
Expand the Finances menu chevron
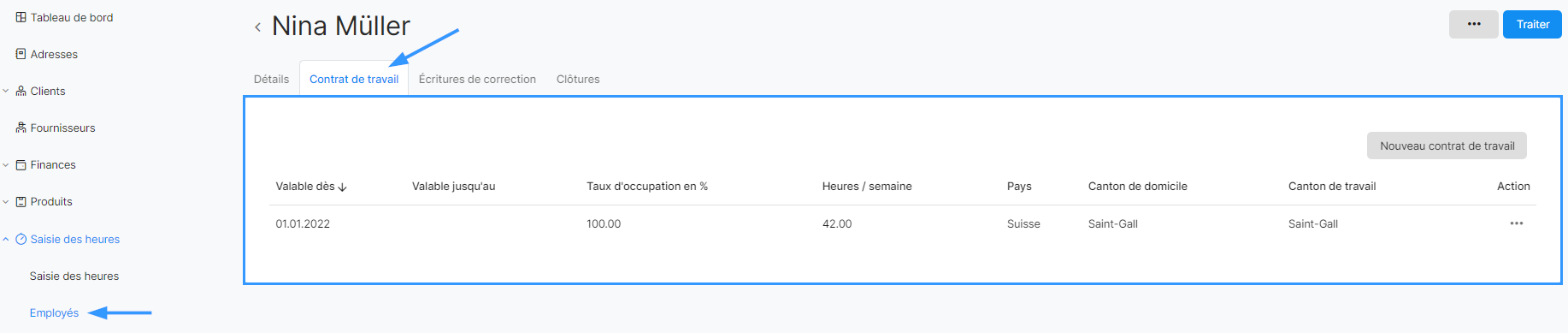[x=6, y=164]
